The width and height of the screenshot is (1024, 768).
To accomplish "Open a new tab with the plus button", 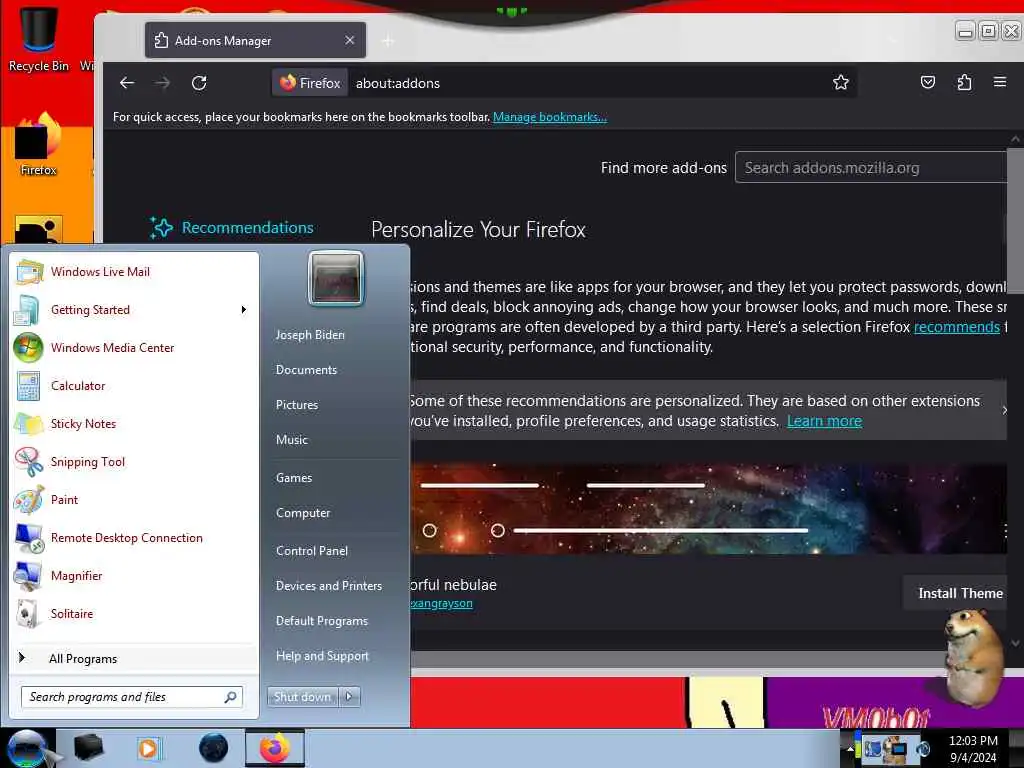I will (x=388, y=41).
